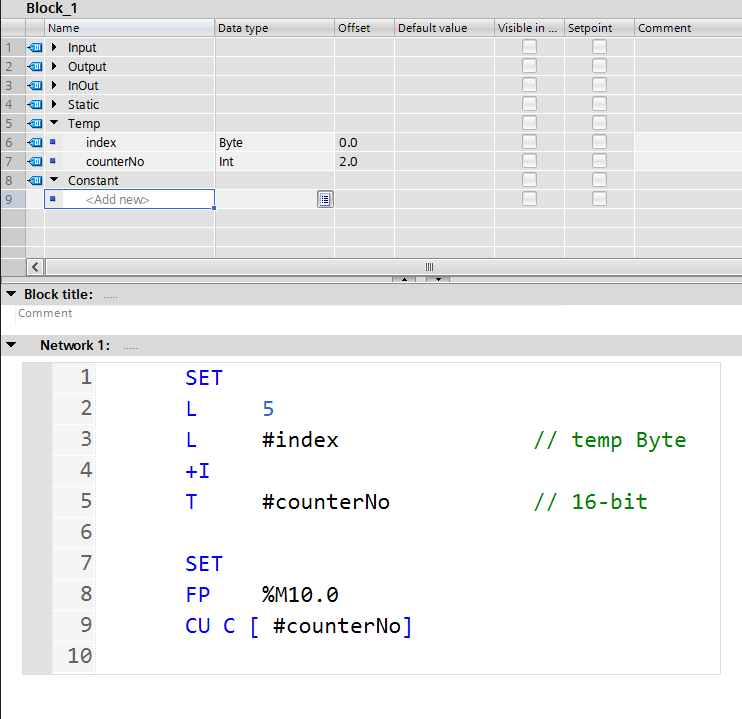Screen dimensions: 742x719
Task: Toggle Visible in checkbox for counterNo row
Action: pos(529,162)
